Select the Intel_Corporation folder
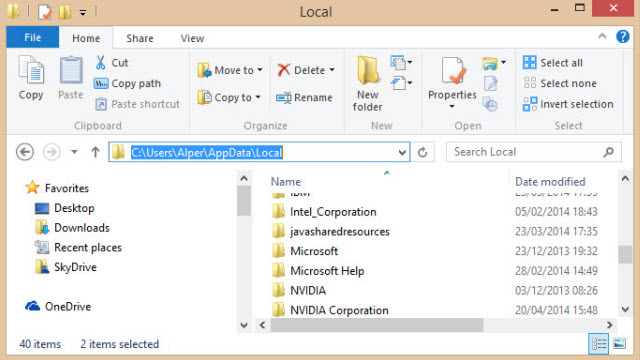640x360 pixels. (324, 212)
